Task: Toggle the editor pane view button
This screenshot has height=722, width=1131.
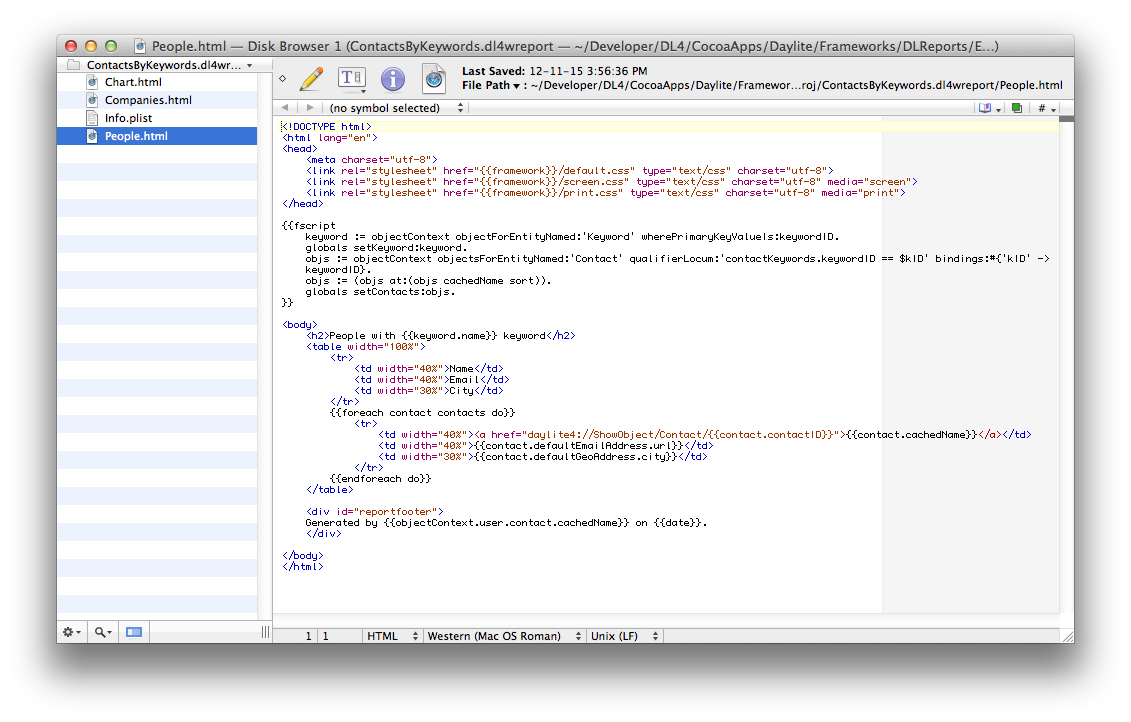Action: (134, 633)
